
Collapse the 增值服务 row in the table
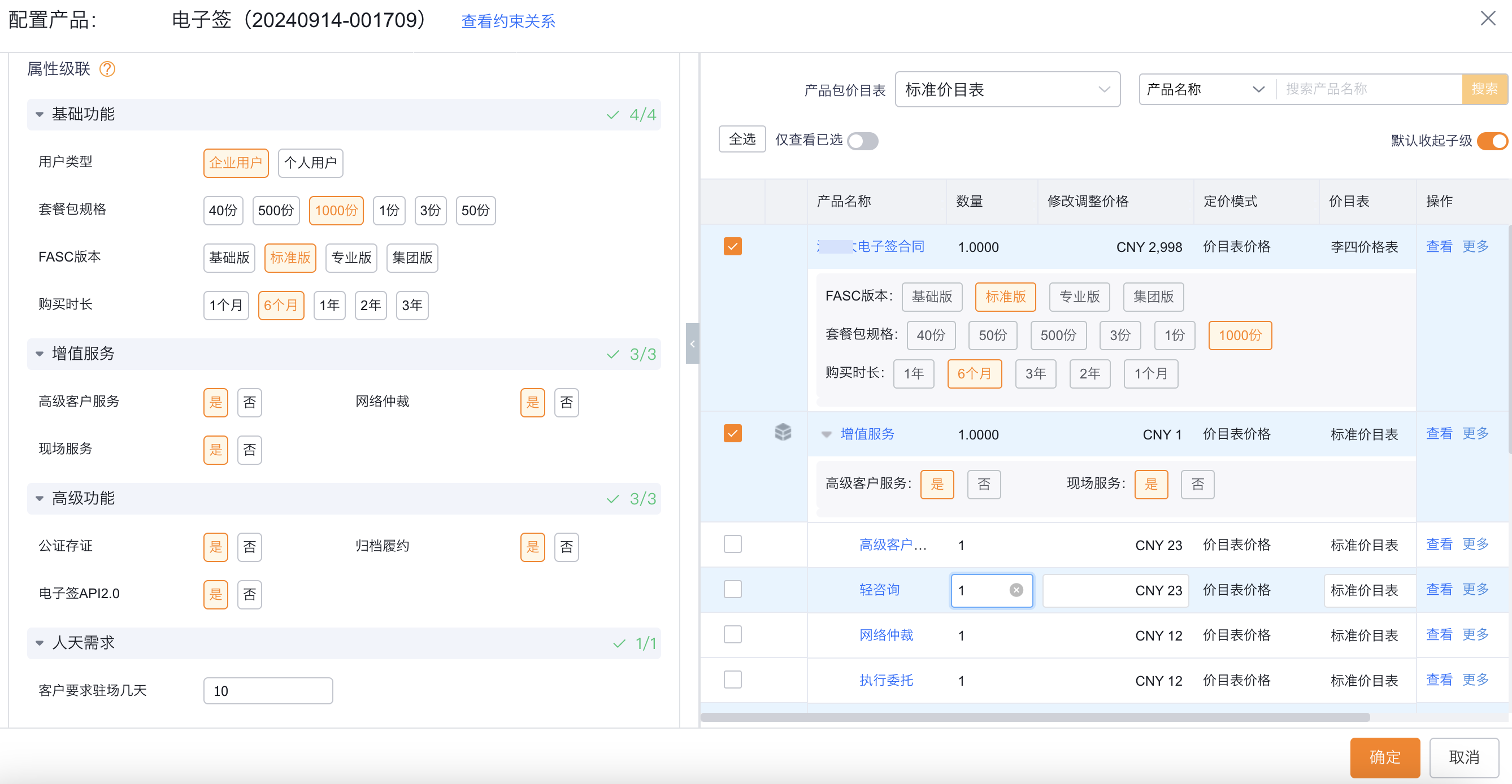tap(826, 434)
